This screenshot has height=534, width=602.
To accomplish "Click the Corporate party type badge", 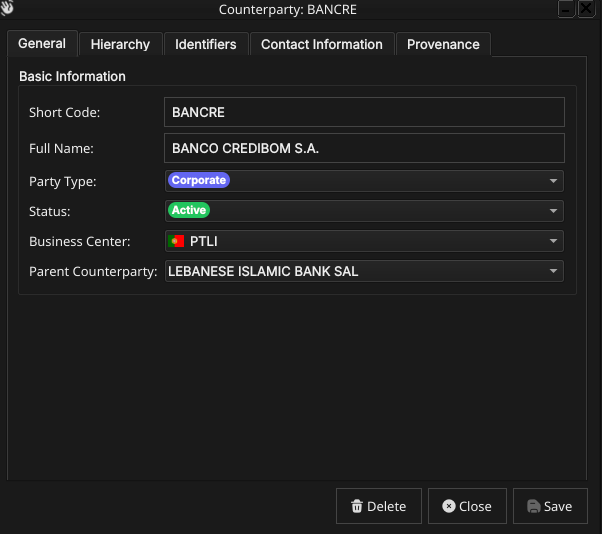I will tap(198, 180).
